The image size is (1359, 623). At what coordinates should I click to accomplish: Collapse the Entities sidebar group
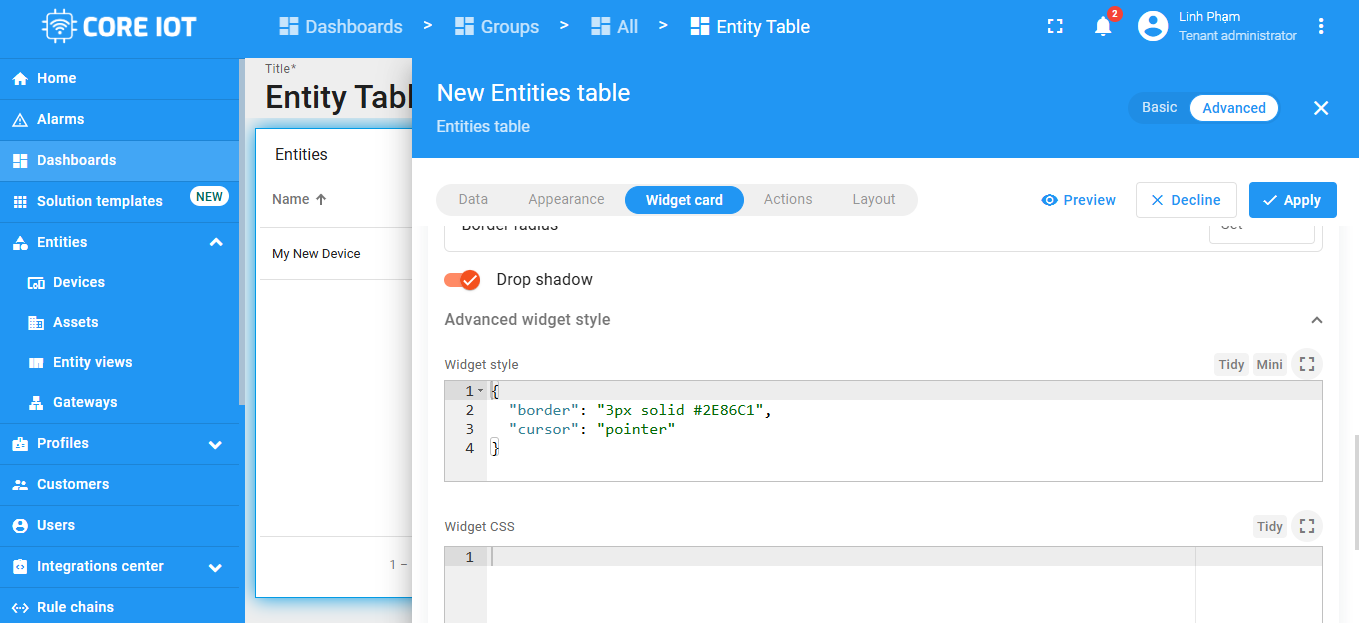pos(216,242)
